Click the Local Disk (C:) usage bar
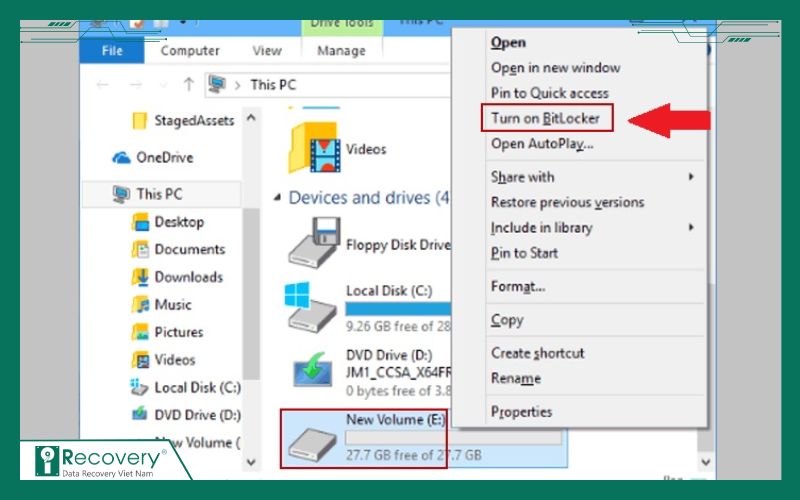800x500 pixels. 398,308
